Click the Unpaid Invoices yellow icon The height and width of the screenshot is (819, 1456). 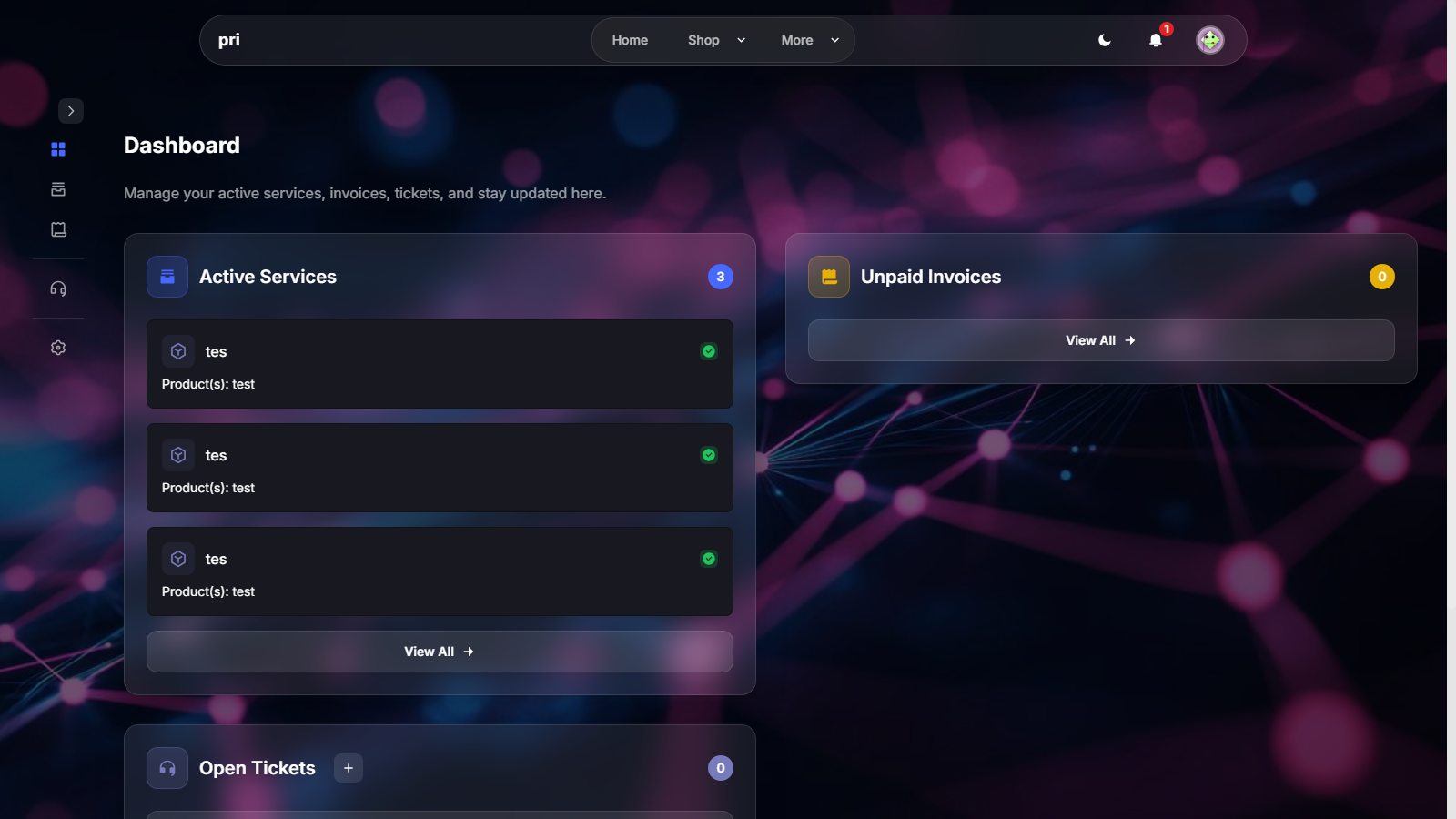(x=828, y=277)
